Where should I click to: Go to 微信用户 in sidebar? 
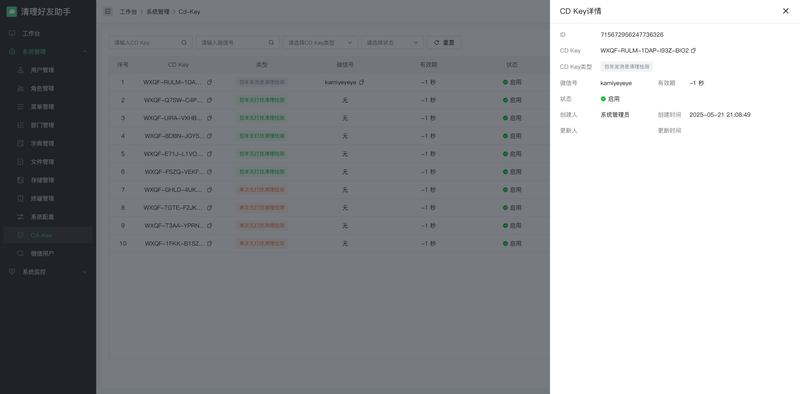[x=48, y=254]
